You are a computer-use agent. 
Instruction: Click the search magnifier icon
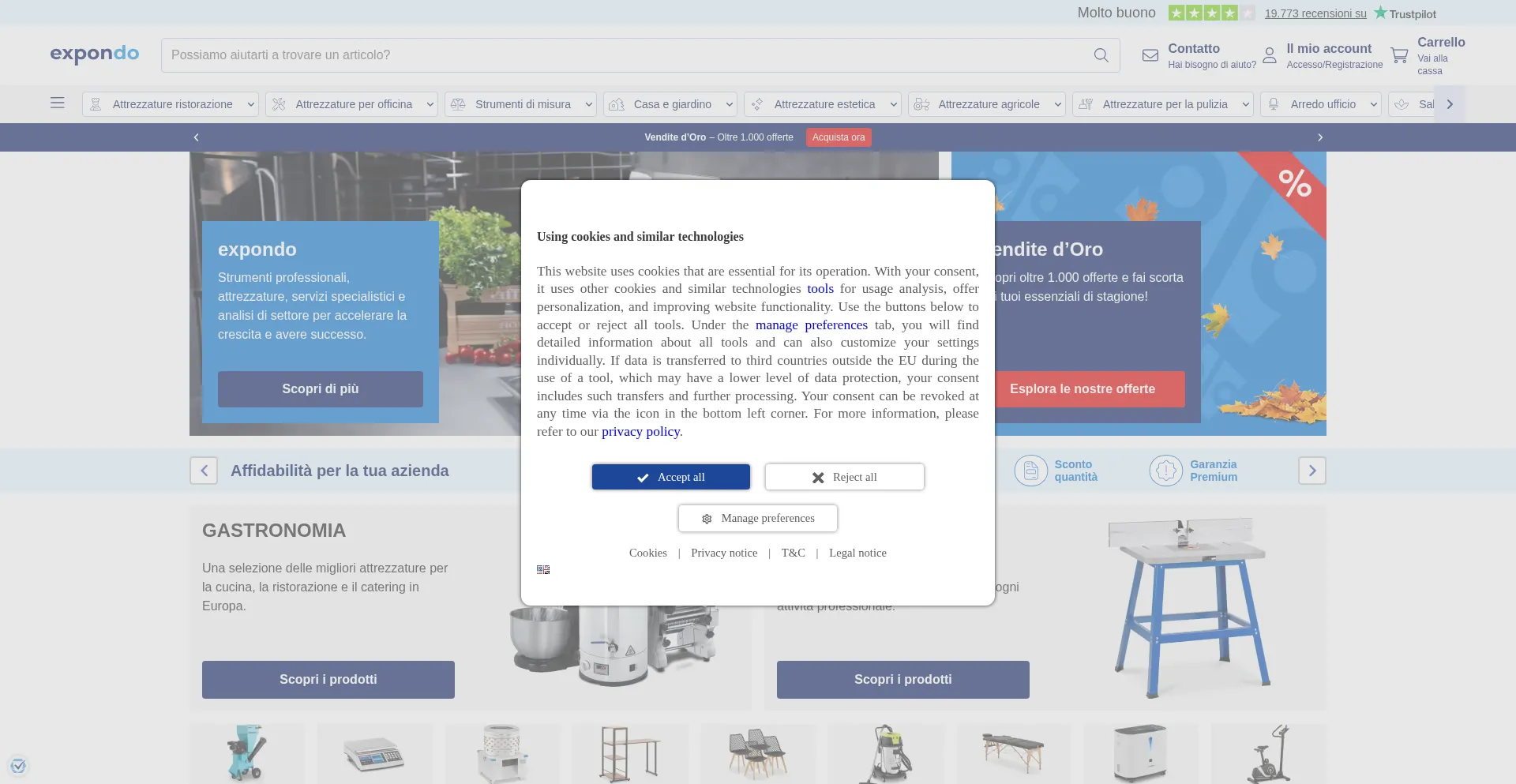[x=1101, y=55]
